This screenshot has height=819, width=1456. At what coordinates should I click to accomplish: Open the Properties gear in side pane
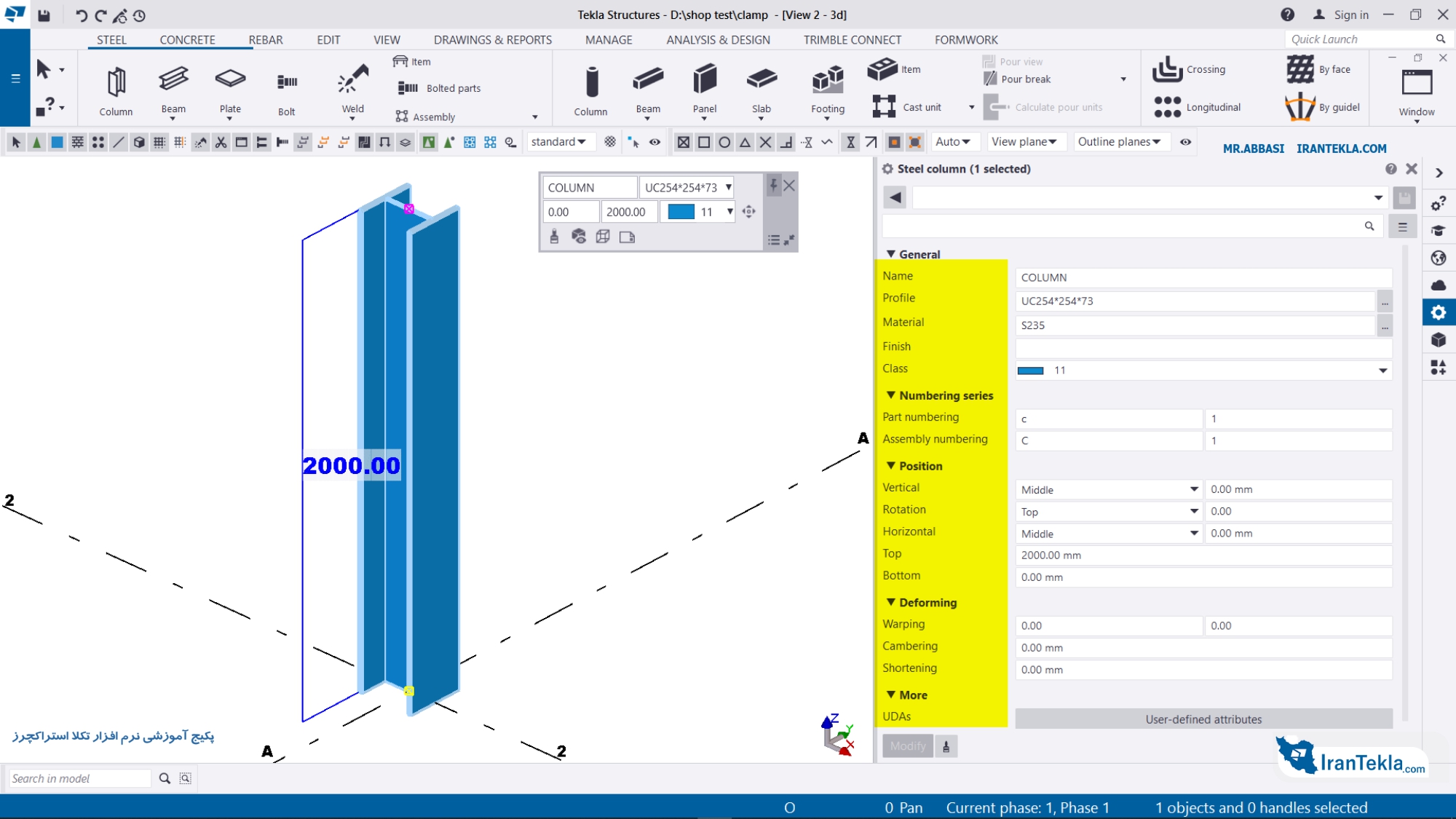[x=1439, y=312]
